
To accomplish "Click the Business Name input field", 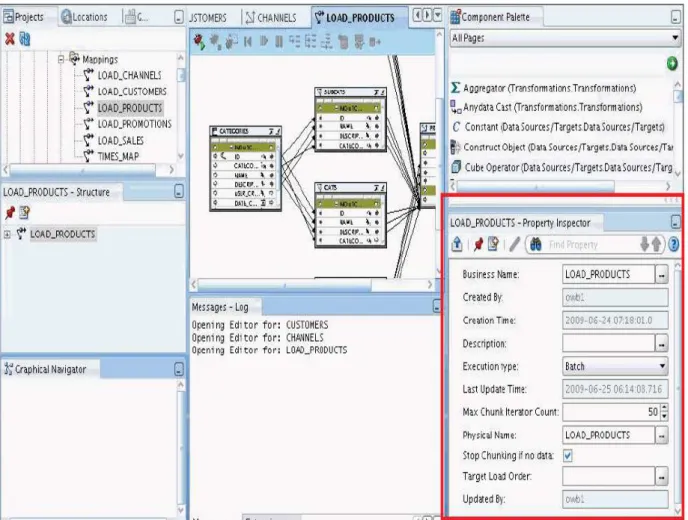I will click(x=609, y=275).
